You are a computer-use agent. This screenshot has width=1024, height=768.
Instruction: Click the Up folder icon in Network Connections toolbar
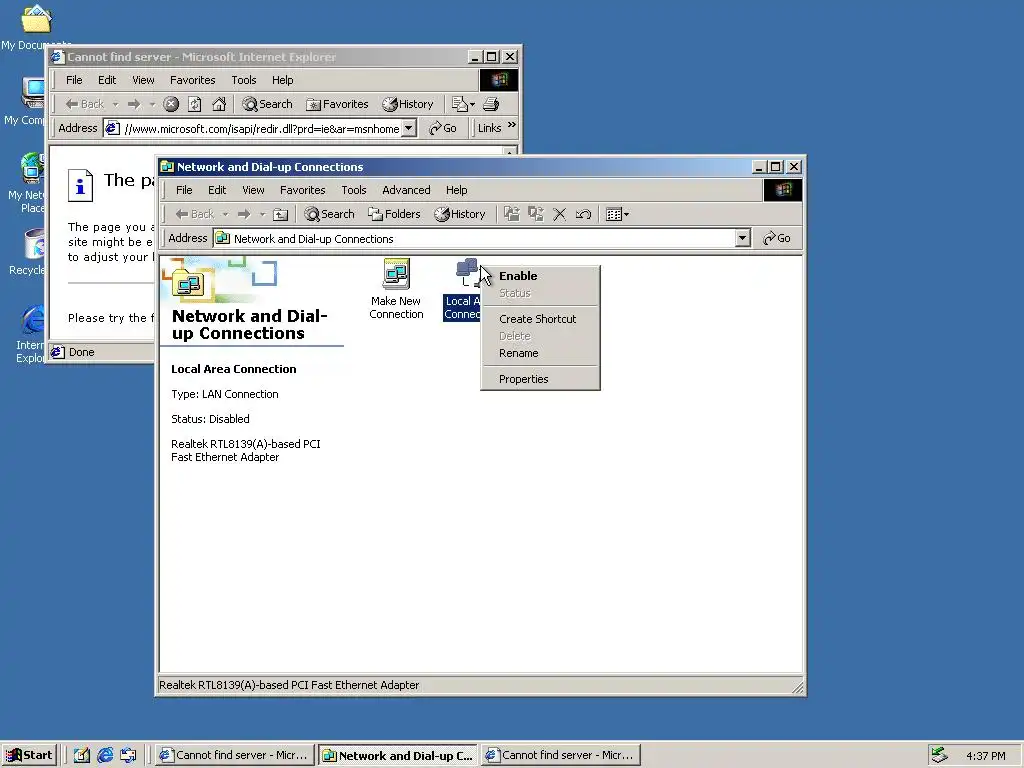(280, 214)
